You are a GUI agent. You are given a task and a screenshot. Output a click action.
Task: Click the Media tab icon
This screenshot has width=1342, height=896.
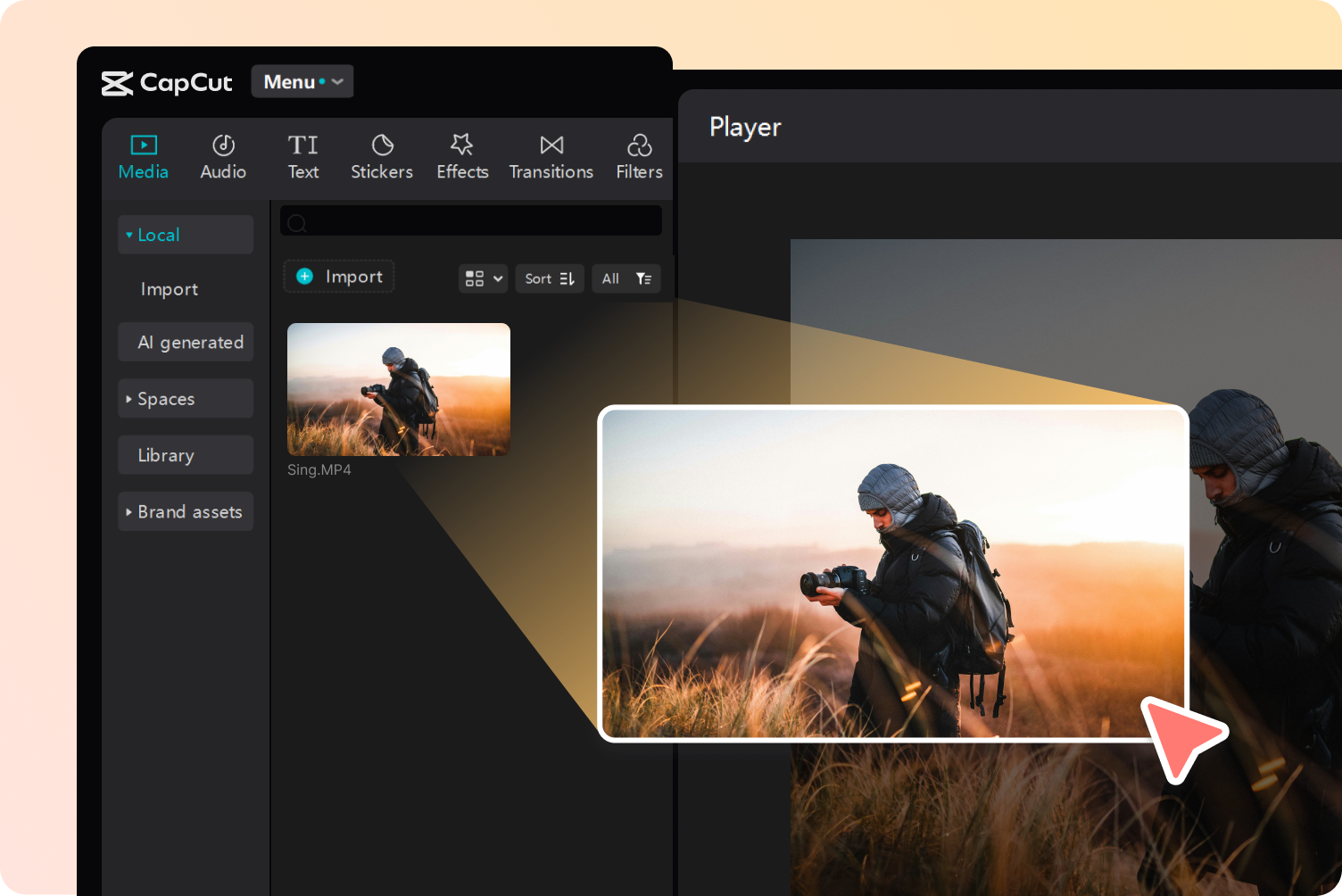pyautogui.click(x=144, y=145)
